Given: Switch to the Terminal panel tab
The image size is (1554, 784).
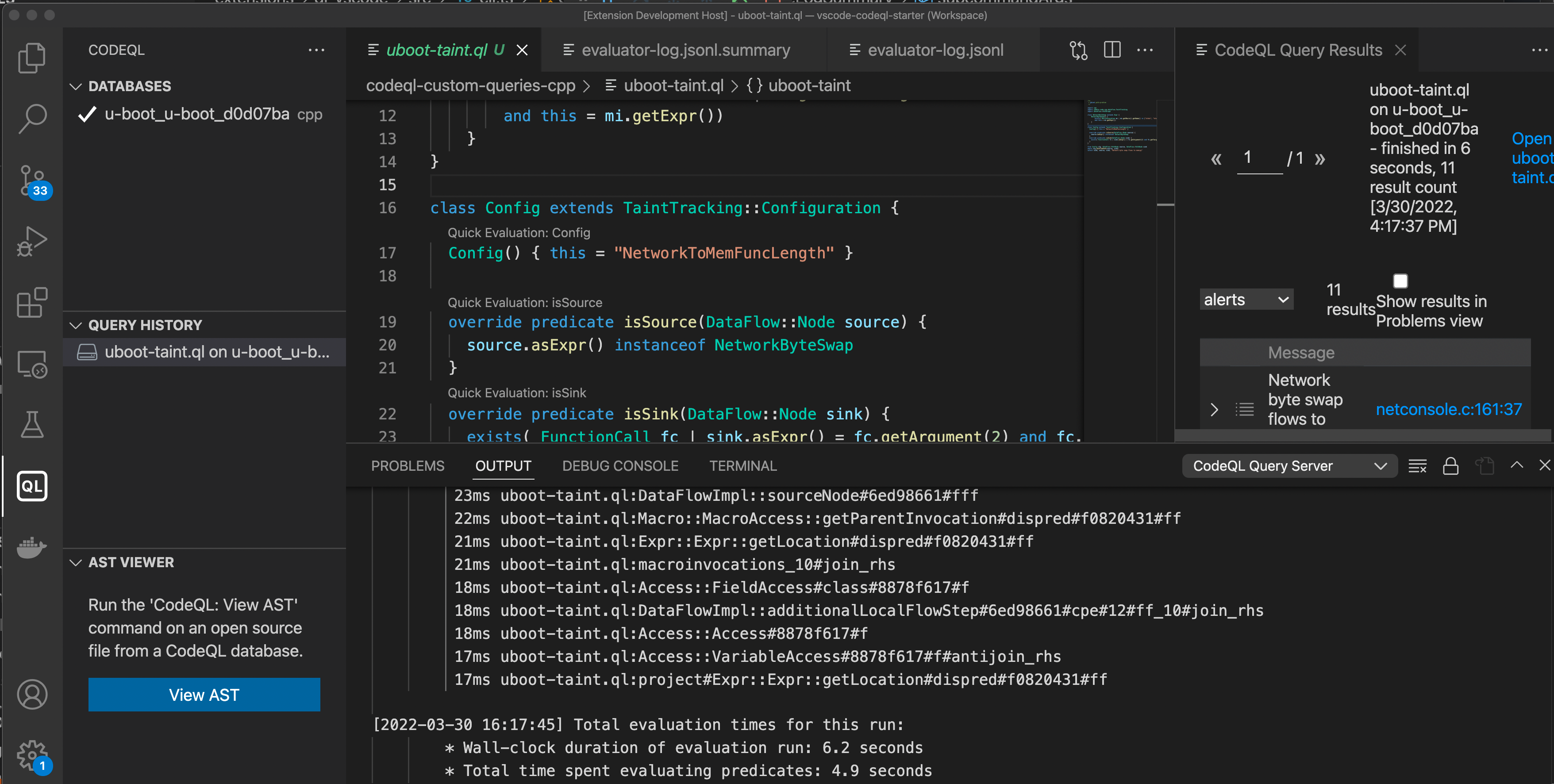Looking at the screenshot, I should pos(742,466).
